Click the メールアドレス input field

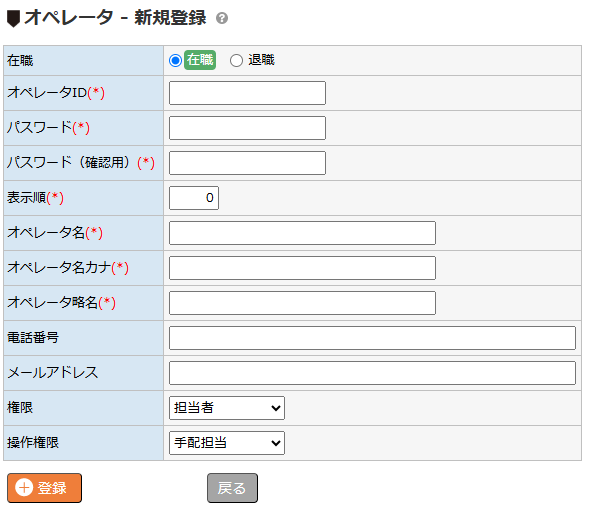(372, 373)
